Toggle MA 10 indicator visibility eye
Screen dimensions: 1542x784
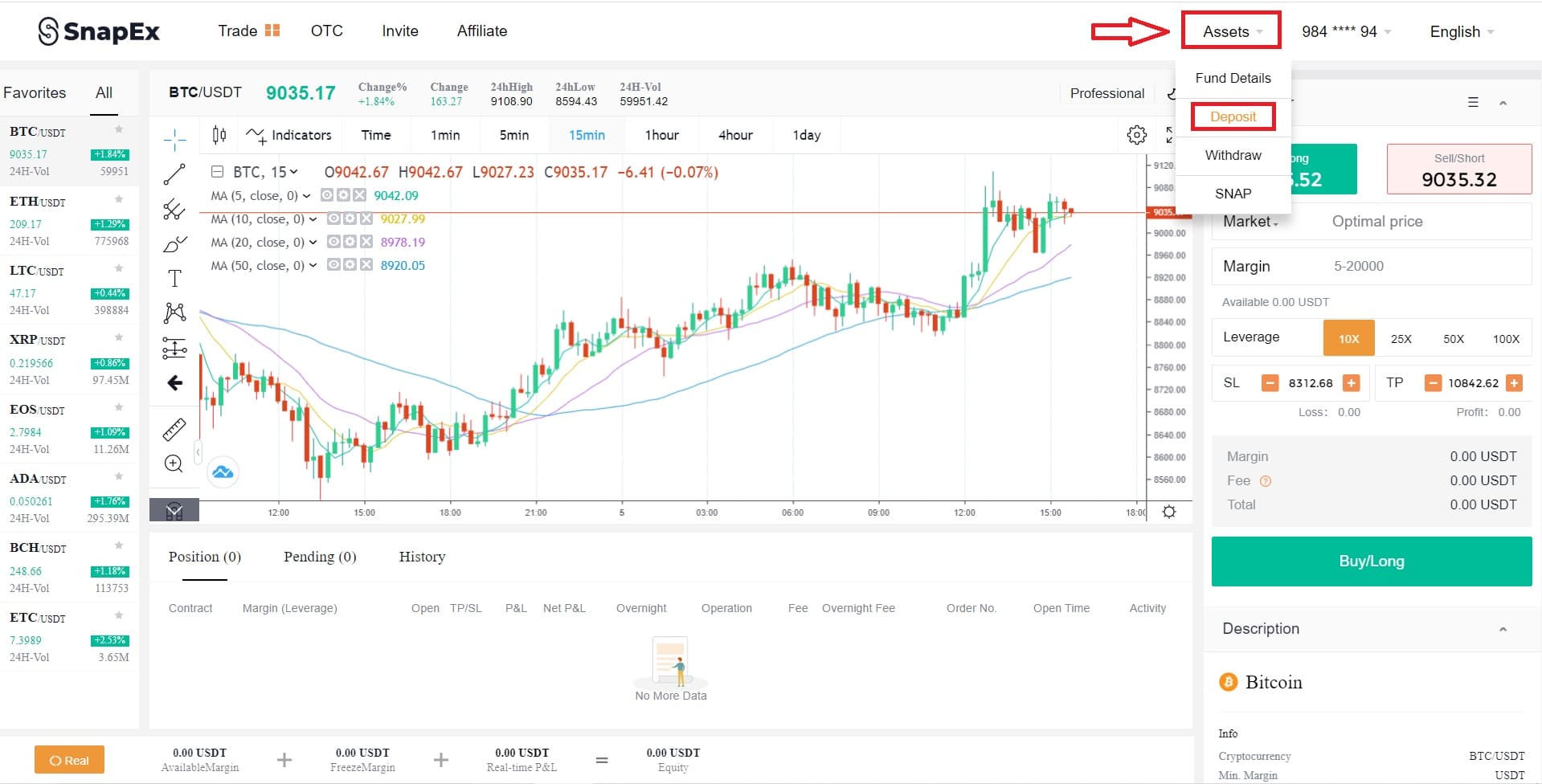pyautogui.click(x=333, y=218)
